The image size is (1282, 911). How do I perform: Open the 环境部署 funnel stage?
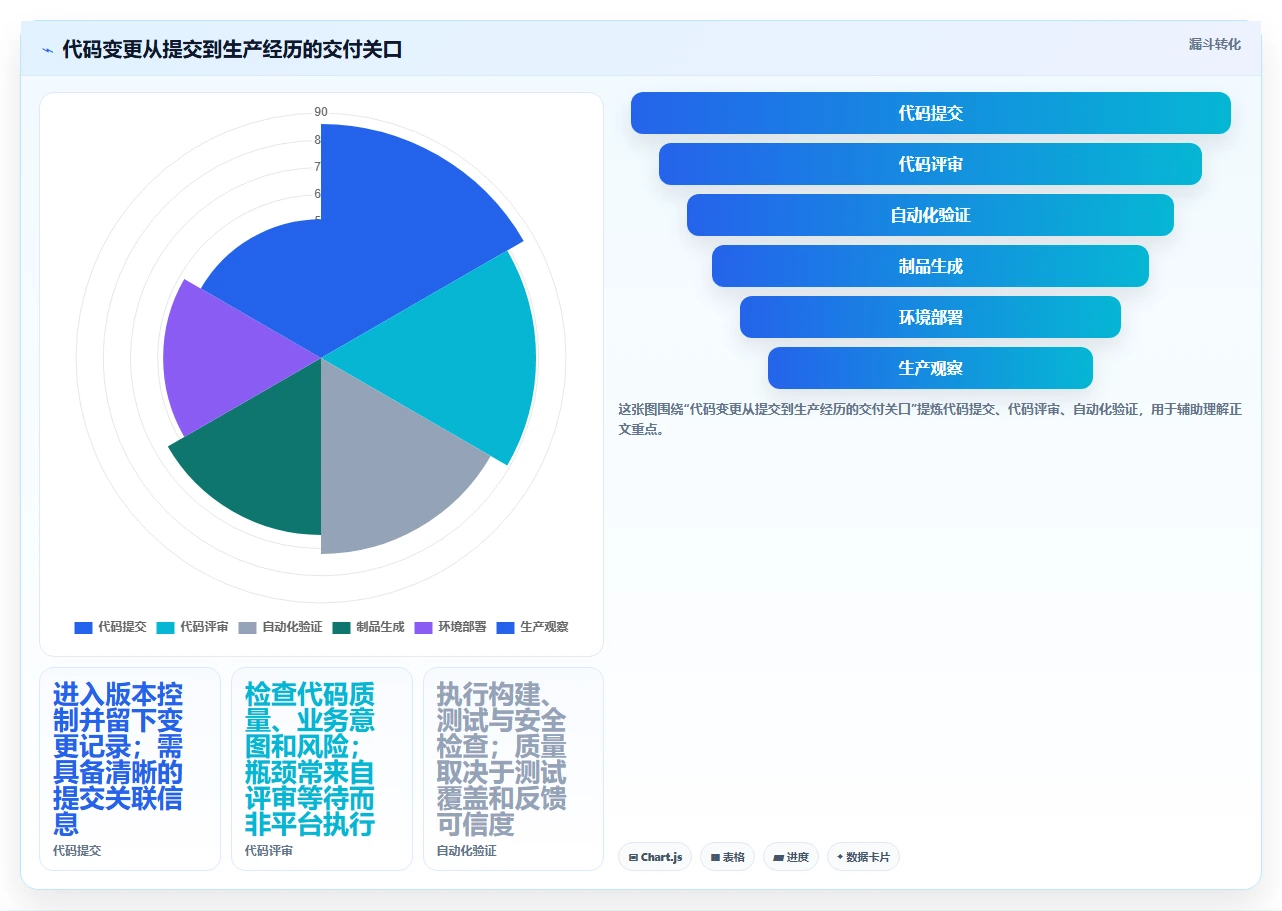(930, 317)
